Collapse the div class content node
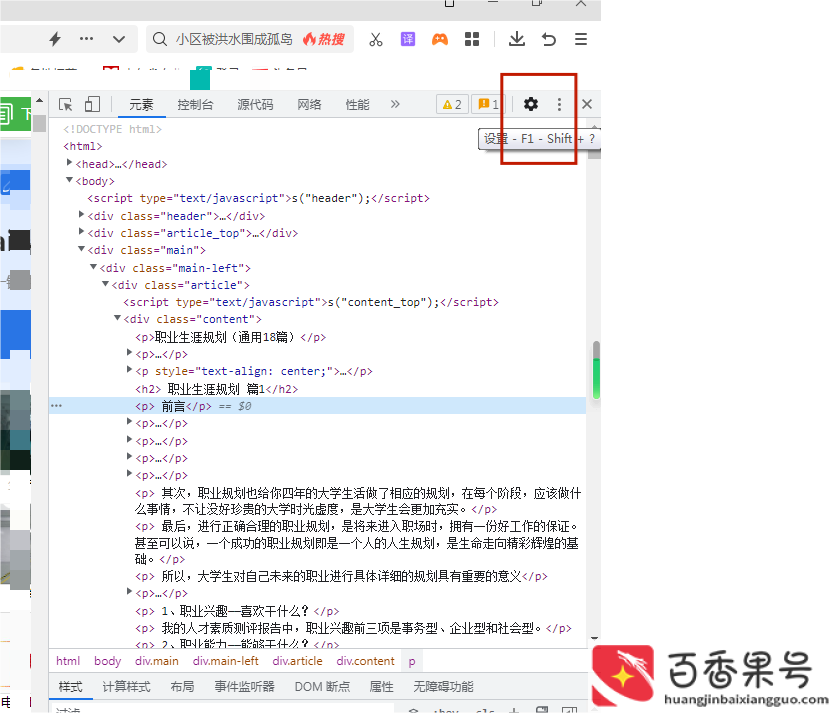The width and height of the screenshot is (840, 713). (117, 318)
